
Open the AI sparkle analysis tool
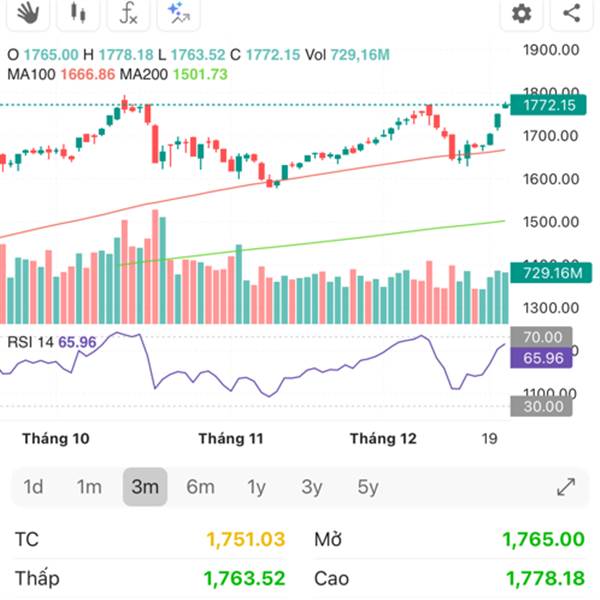[178, 13]
